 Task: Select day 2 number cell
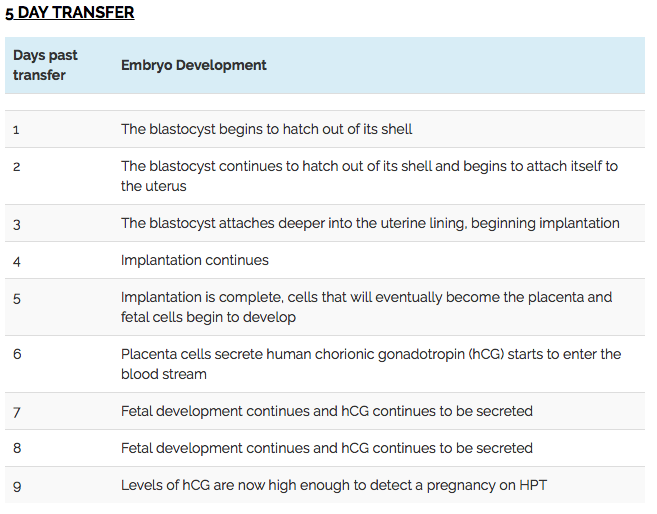16,167
